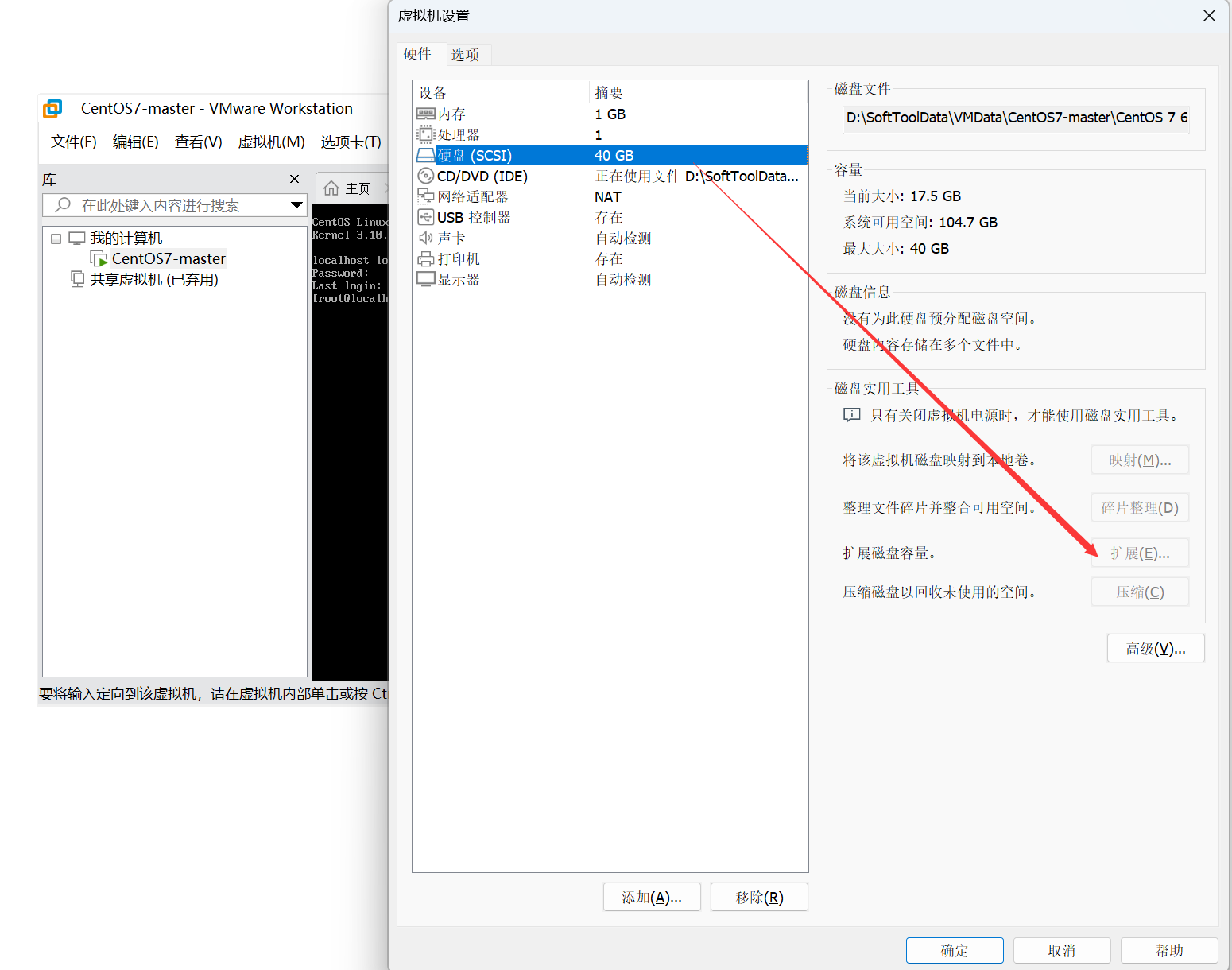The height and width of the screenshot is (970, 1232).
Task: Click the 映射(M)... button
Action: [x=1140, y=460]
